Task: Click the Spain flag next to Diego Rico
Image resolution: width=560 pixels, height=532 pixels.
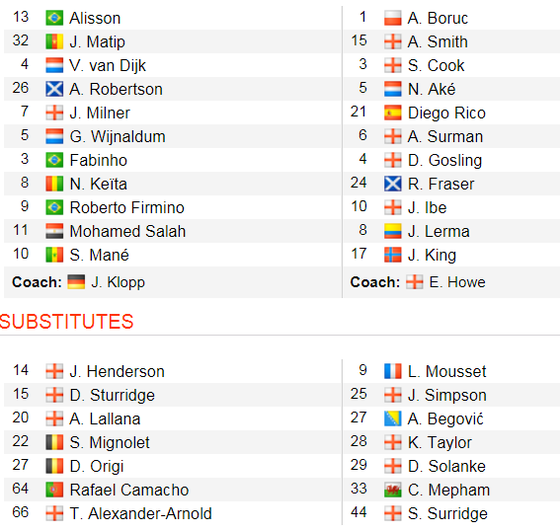Action: [393, 113]
